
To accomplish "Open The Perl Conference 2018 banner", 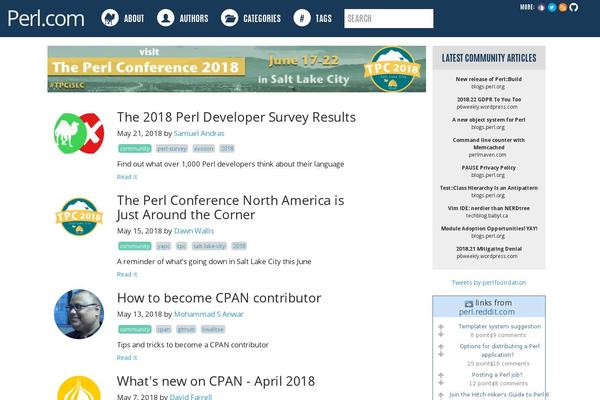I will pyautogui.click(x=236, y=69).
